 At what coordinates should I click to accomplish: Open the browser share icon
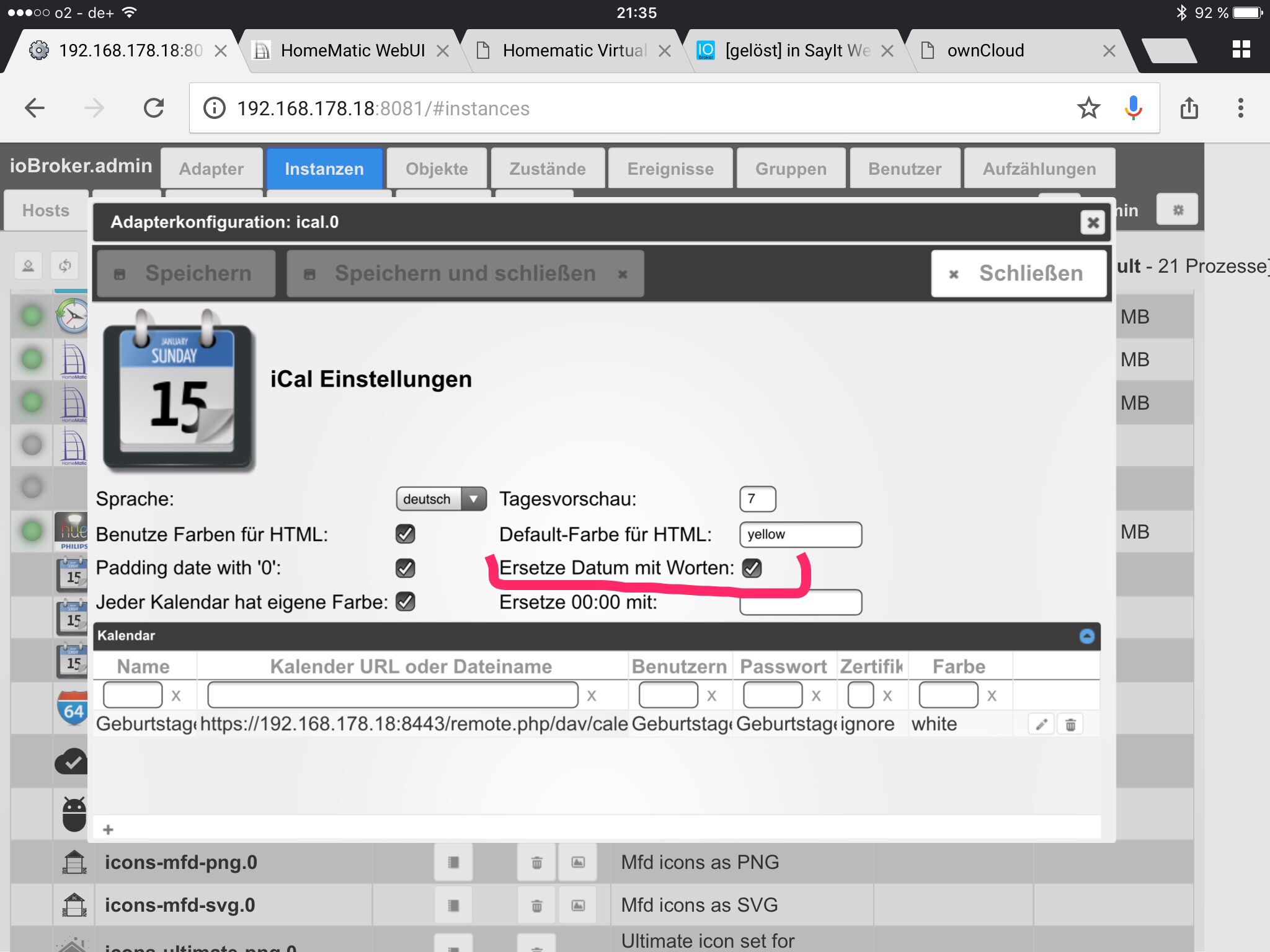1189,108
